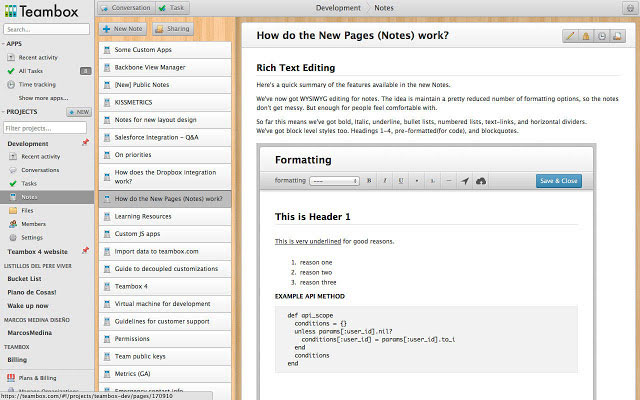Open the Custom JS apps note
The height and width of the screenshot is (400, 640).
point(165,234)
